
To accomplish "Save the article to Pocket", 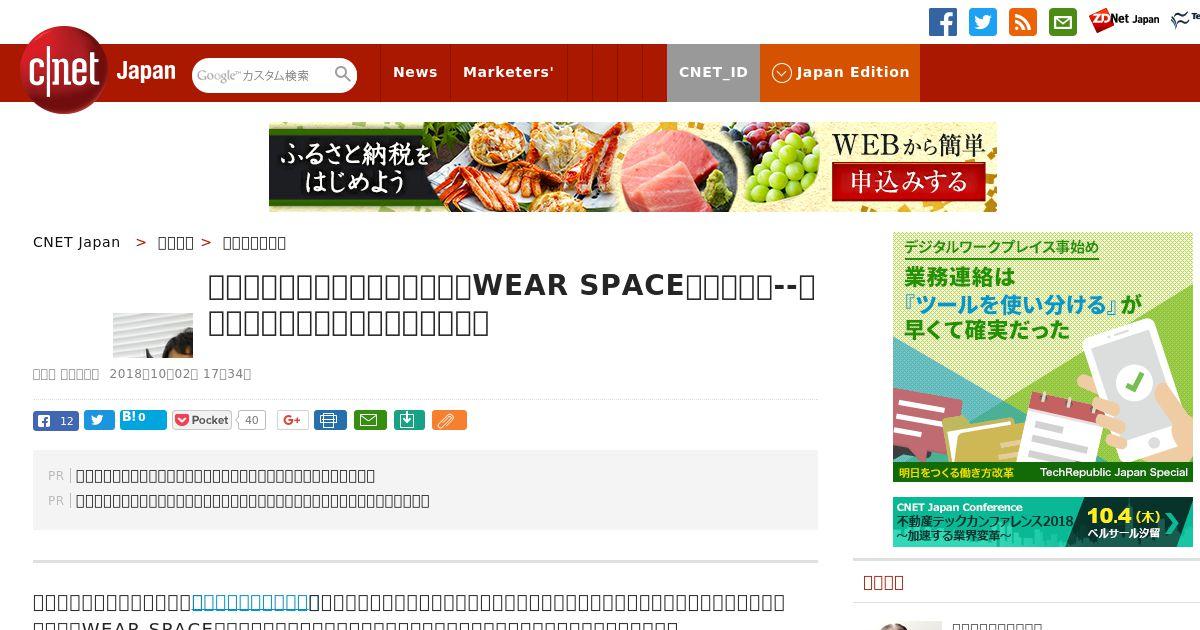I will coord(202,420).
